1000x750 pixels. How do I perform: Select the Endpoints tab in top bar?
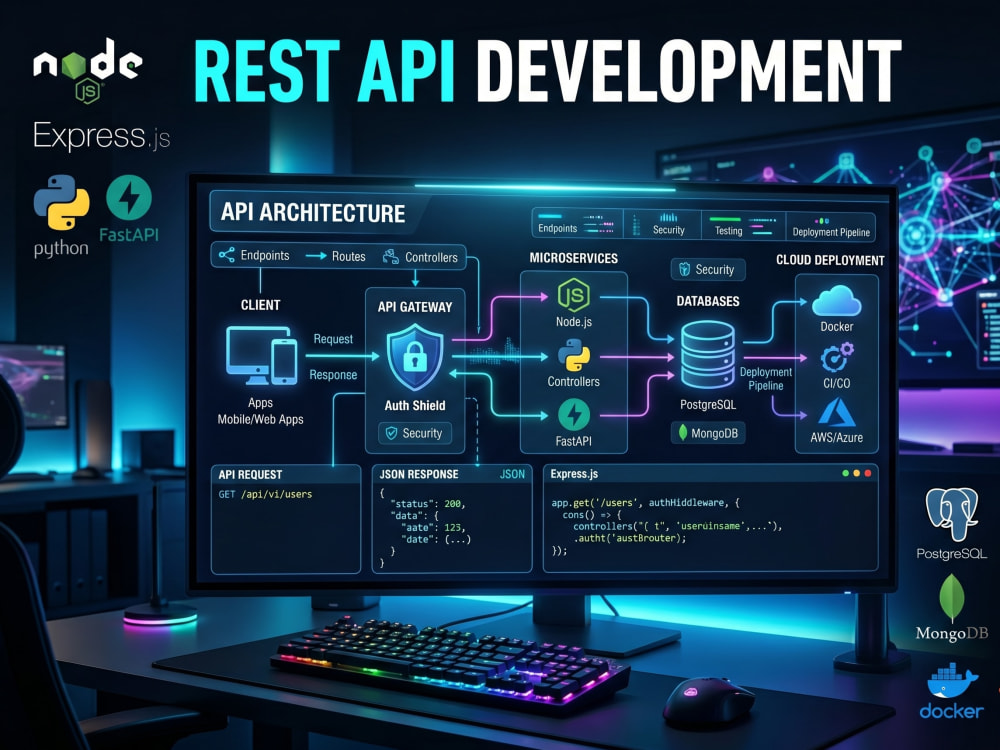pos(576,224)
